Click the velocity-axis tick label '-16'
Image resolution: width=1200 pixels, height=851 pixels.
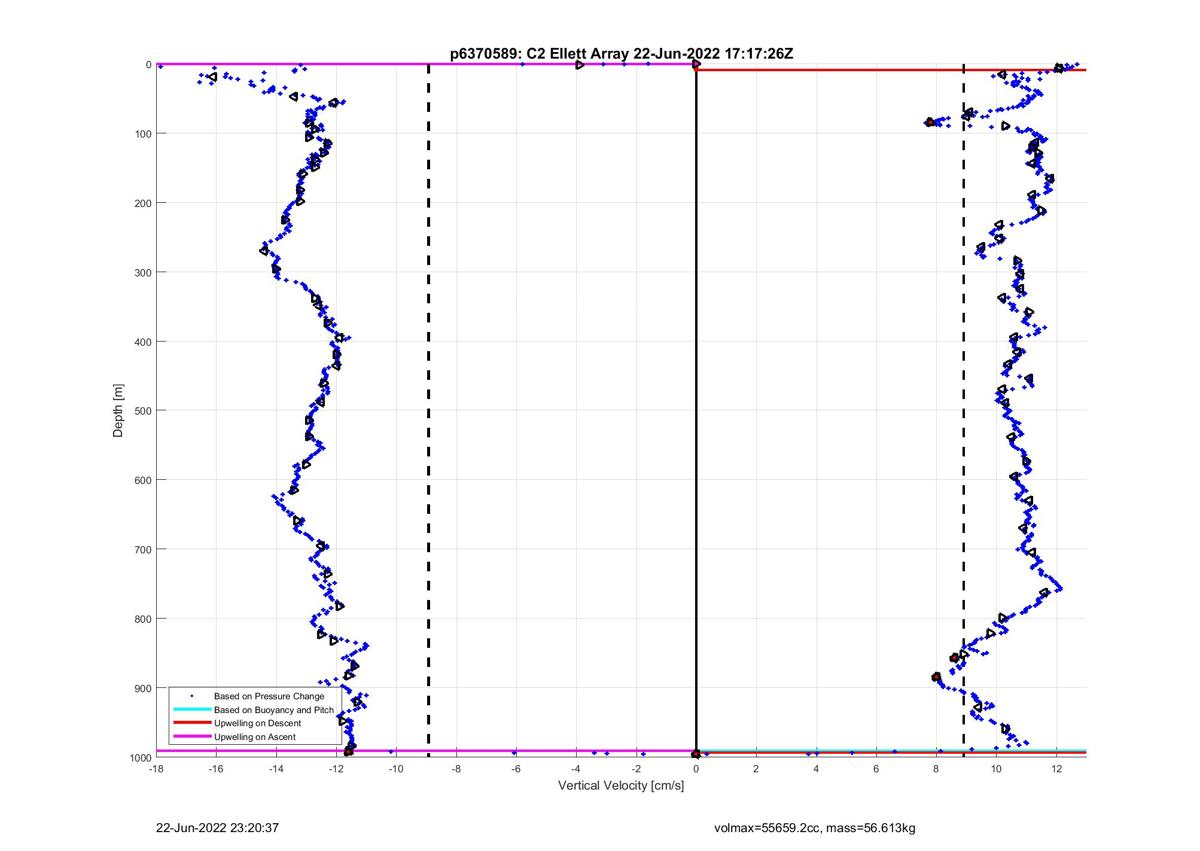[216, 769]
